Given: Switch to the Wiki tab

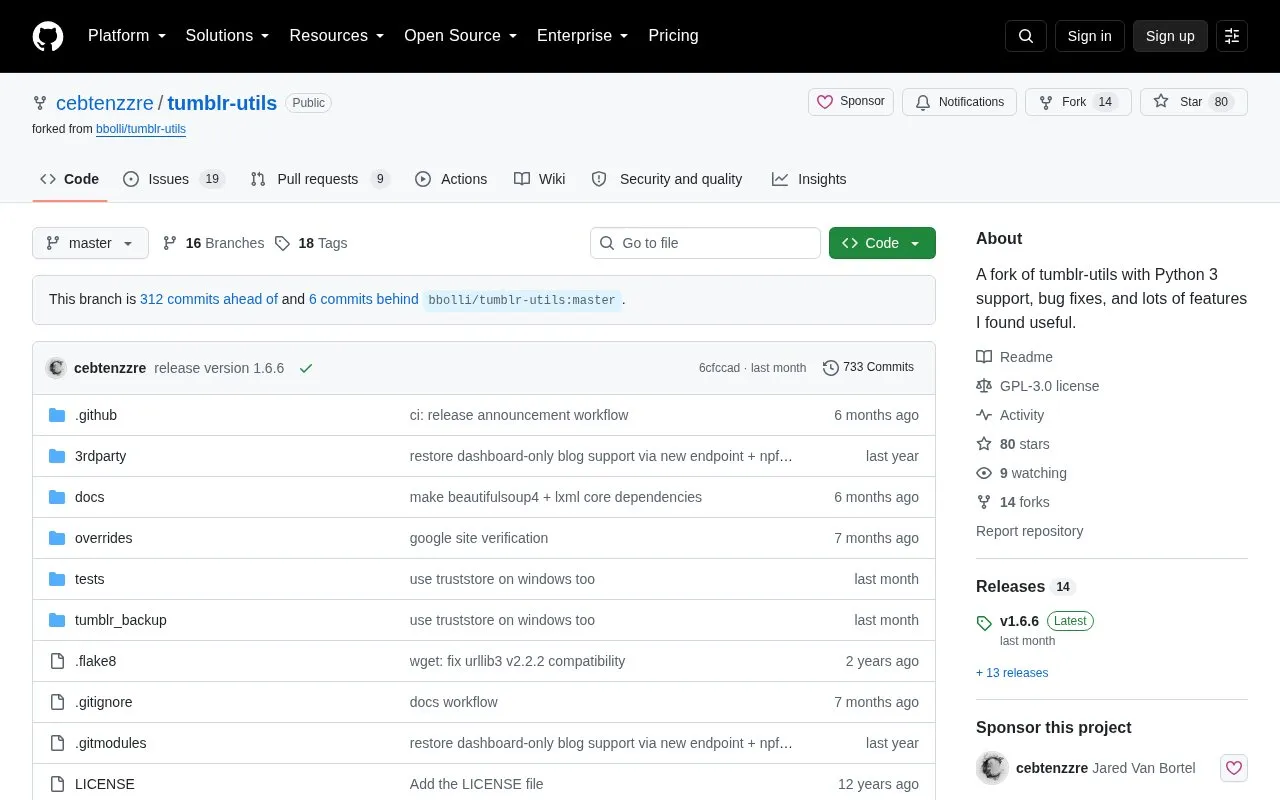Looking at the screenshot, I should (540, 179).
